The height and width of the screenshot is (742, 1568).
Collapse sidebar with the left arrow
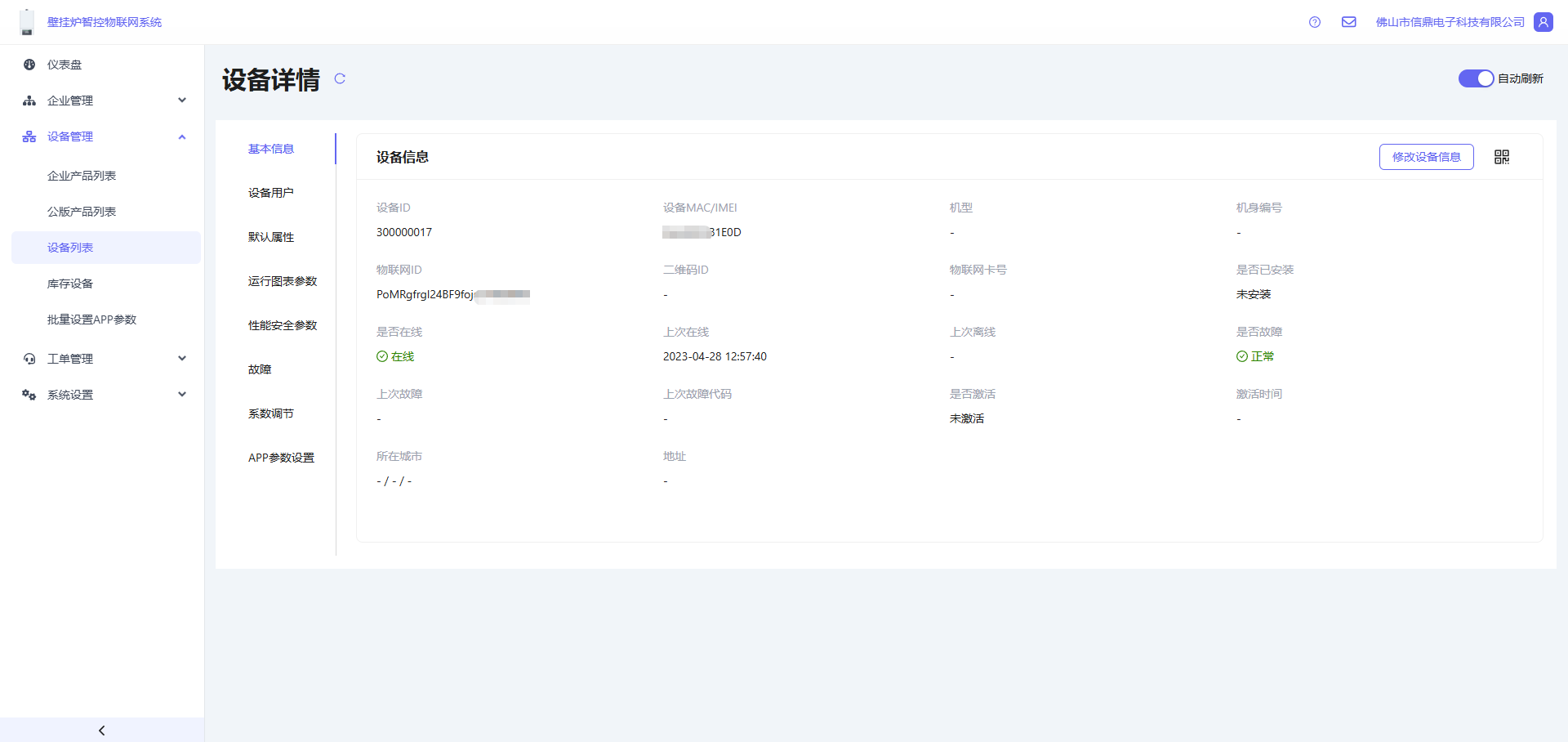[x=101, y=730]
